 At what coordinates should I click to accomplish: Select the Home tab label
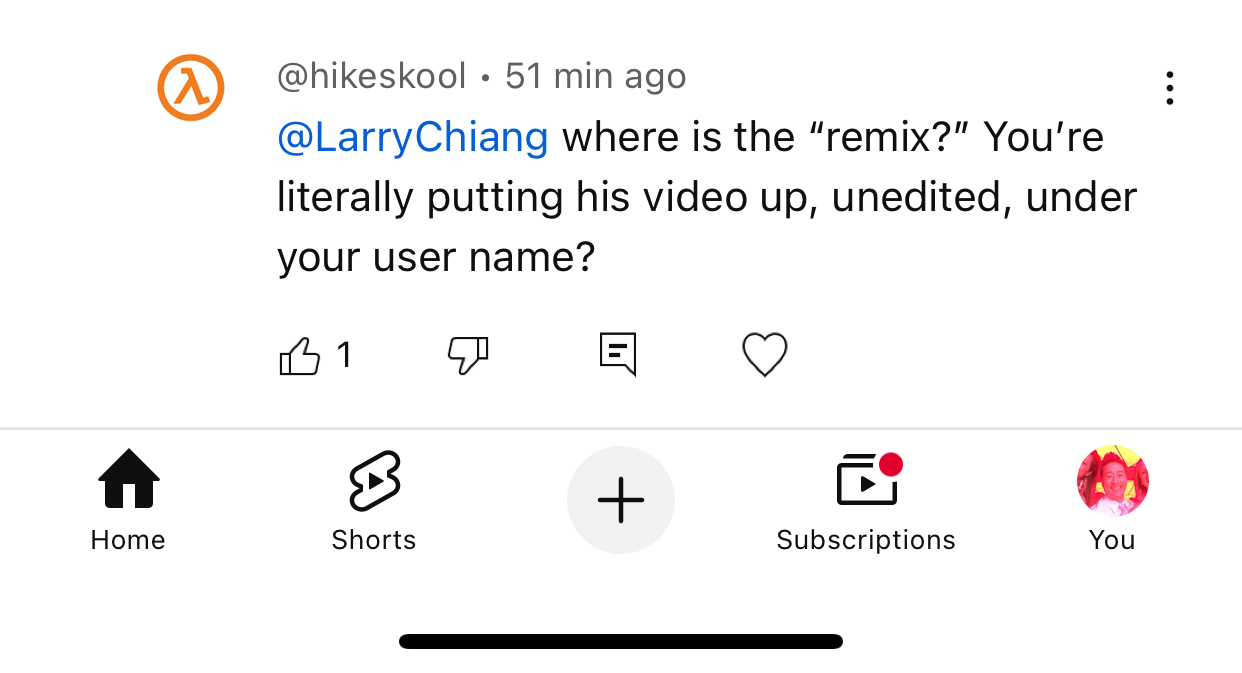pyautogui.click(x=128, y=540)
